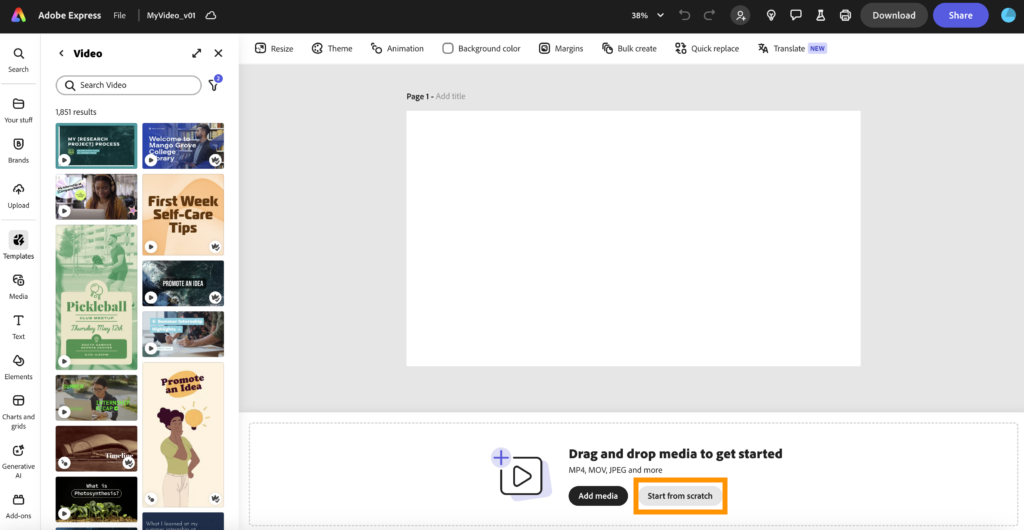Image resolution: width=1024 pixels, height=530 pixels.
Task: Open Charts and grids icon
Action: click(x=18, y=401)
